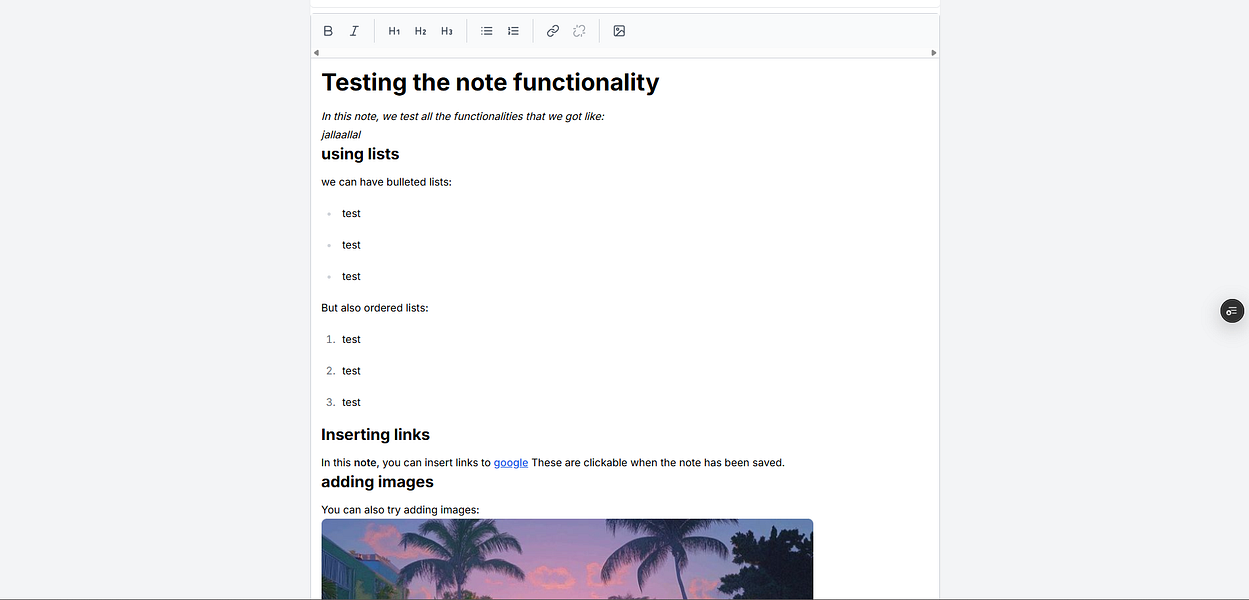Select the 'using lists' section heading
The height and width of the screenshot is (600, 1249).
(360, 154)
